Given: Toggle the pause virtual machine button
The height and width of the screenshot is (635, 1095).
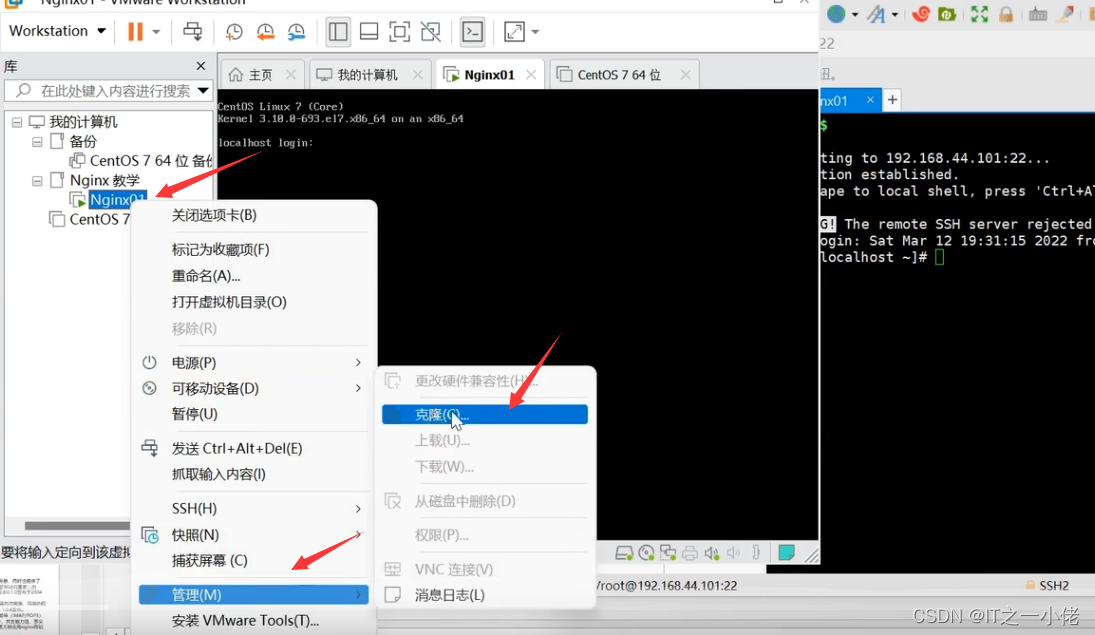Looking at the screenshot, I should pos(135,31).
